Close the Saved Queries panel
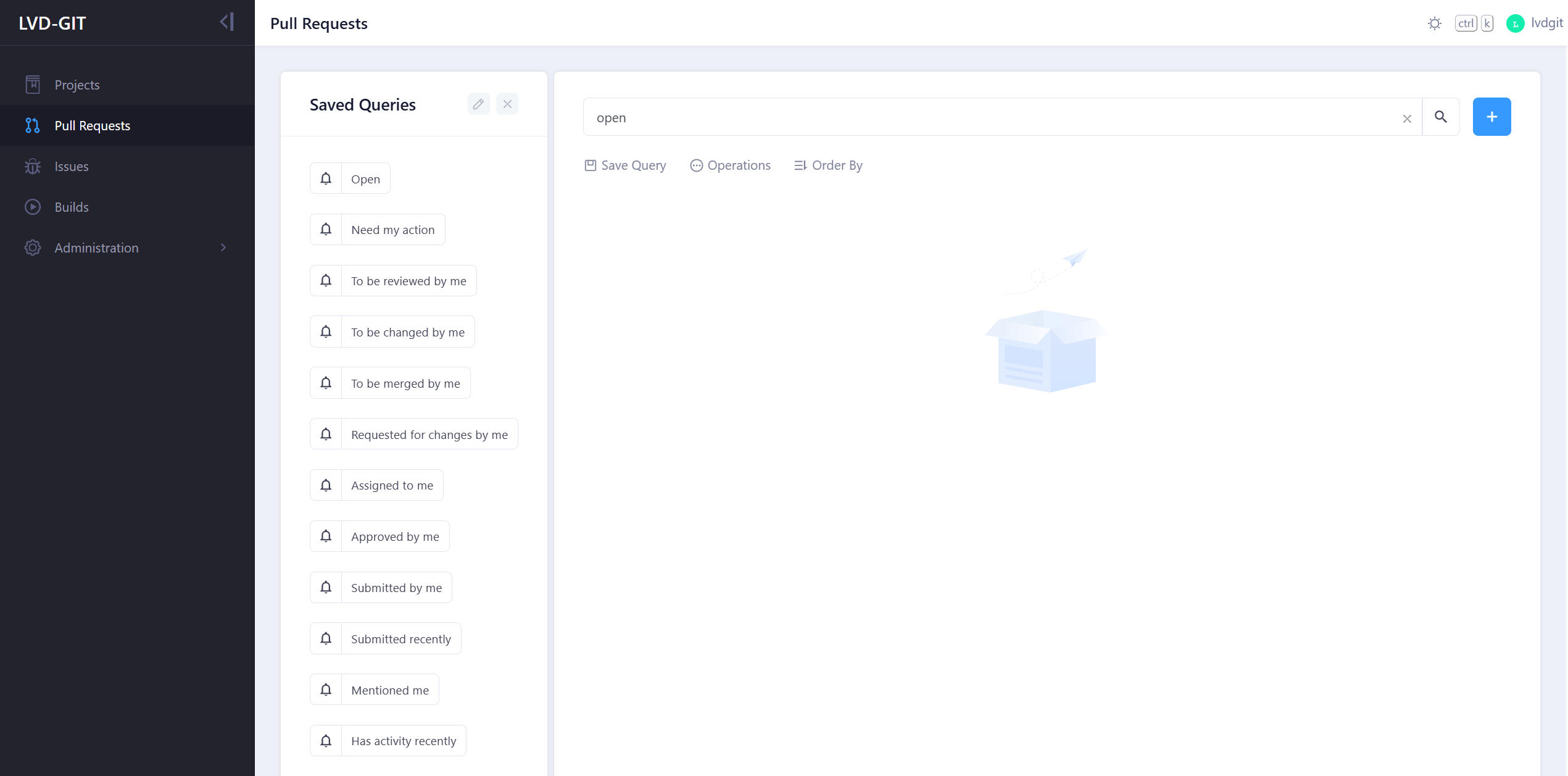The image size is (1568, 776). (507, 104)
